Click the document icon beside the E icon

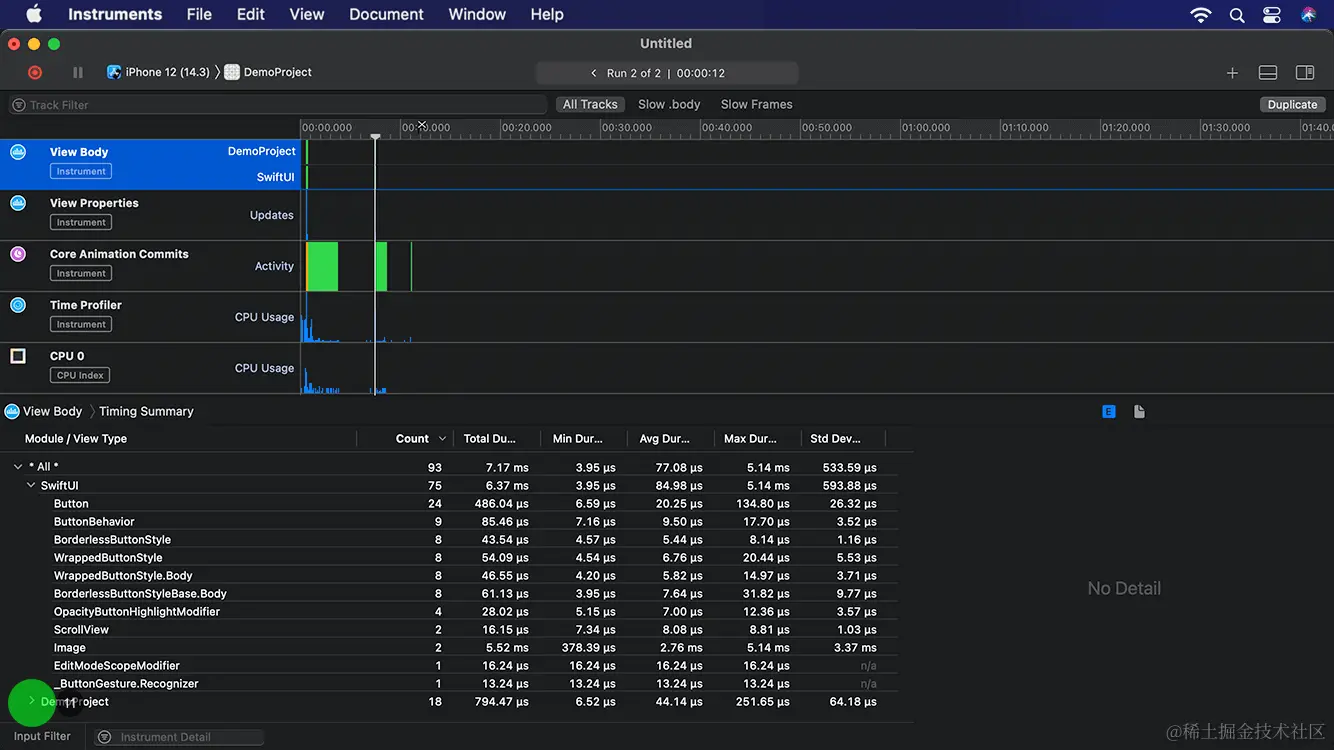click(1139, 412)
